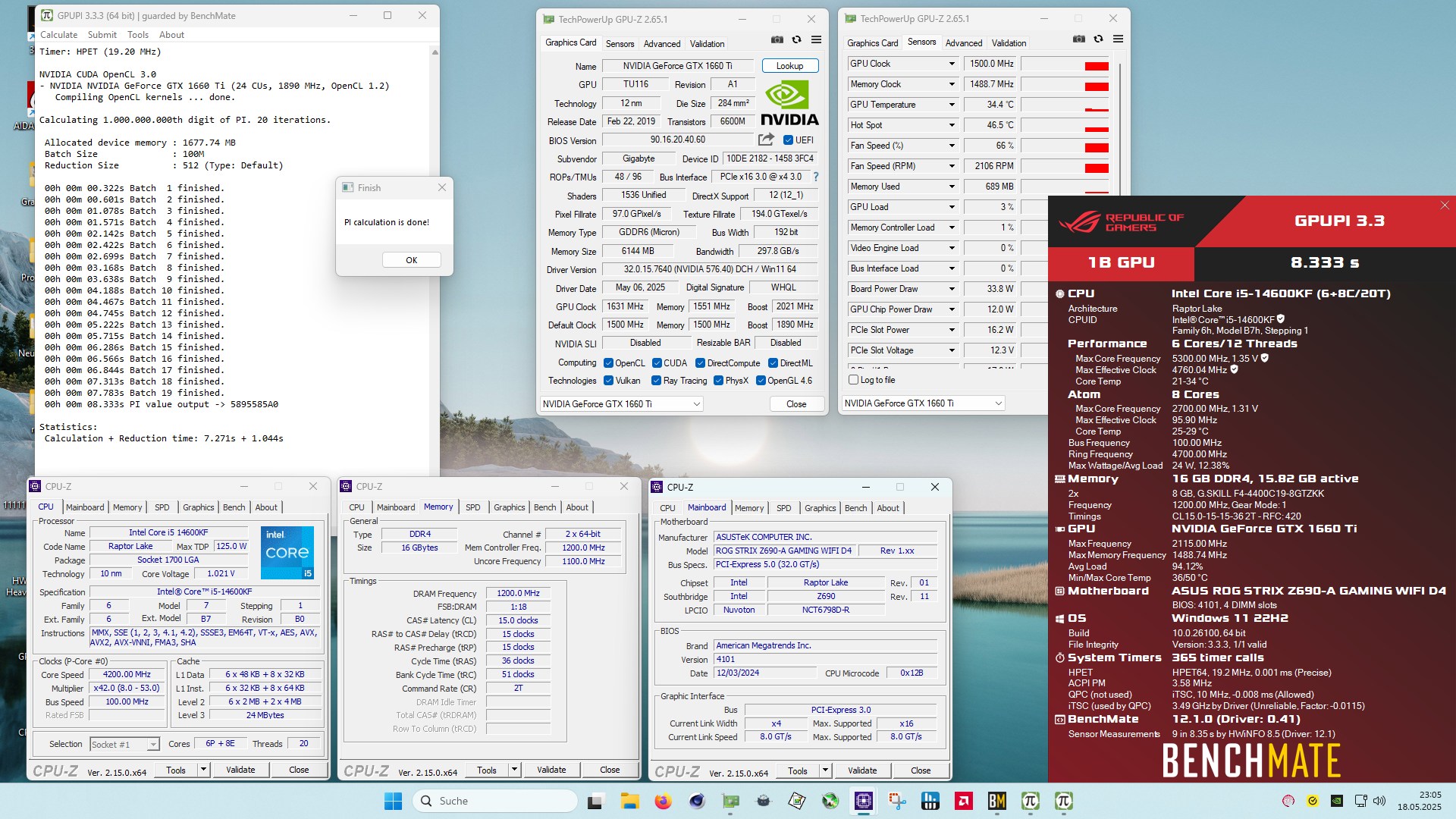
Task: Click the AMD red taskbar icon
Action: point(963,801)
